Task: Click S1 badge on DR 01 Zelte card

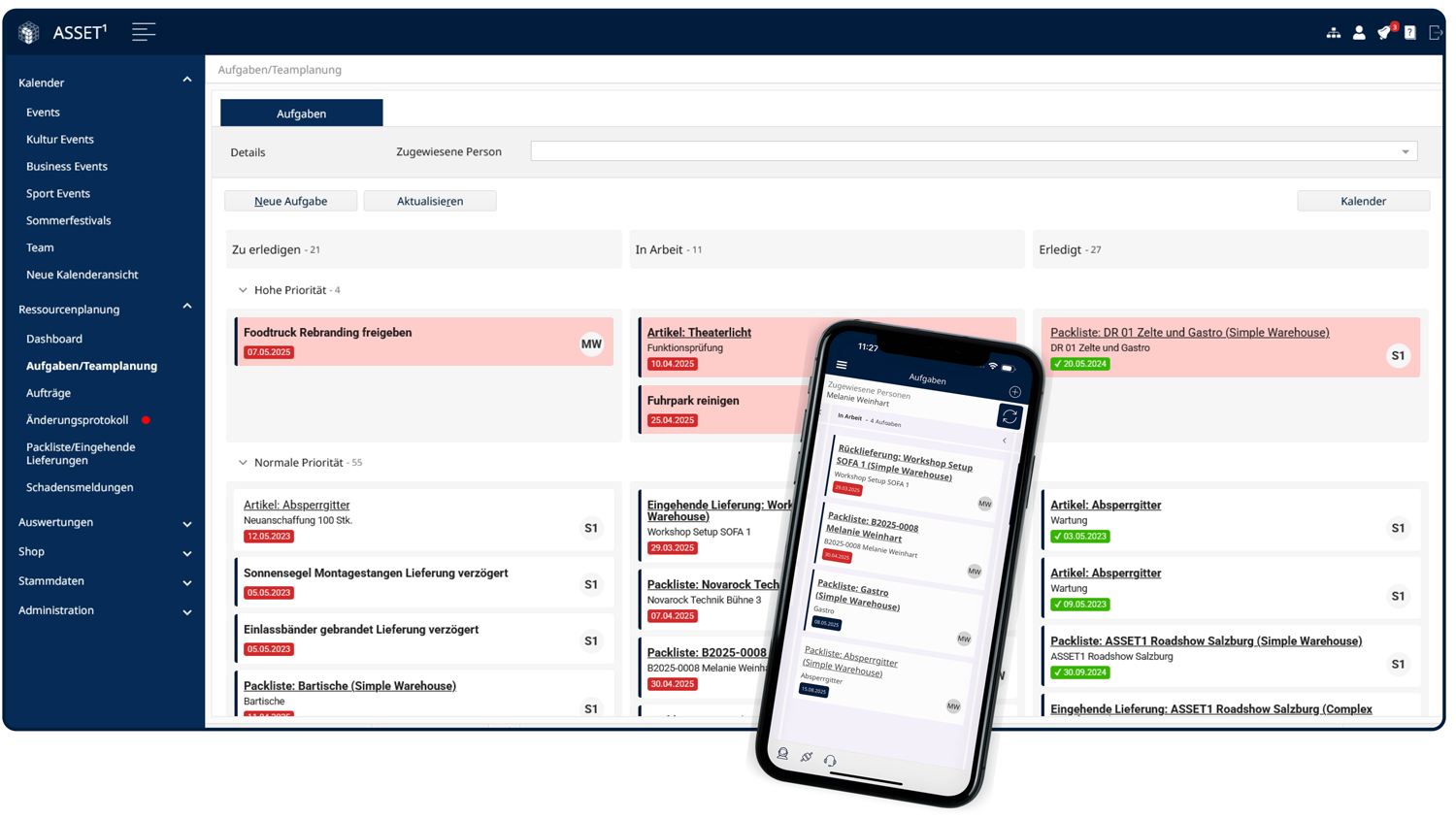Action: 1398,356
